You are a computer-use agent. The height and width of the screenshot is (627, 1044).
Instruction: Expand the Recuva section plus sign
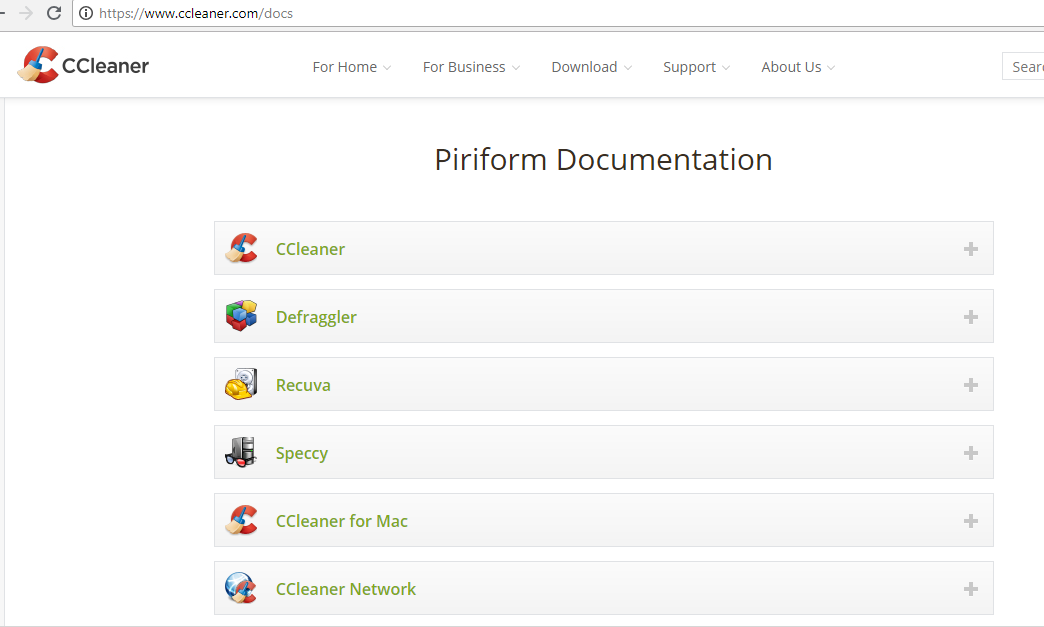[971, 385]
